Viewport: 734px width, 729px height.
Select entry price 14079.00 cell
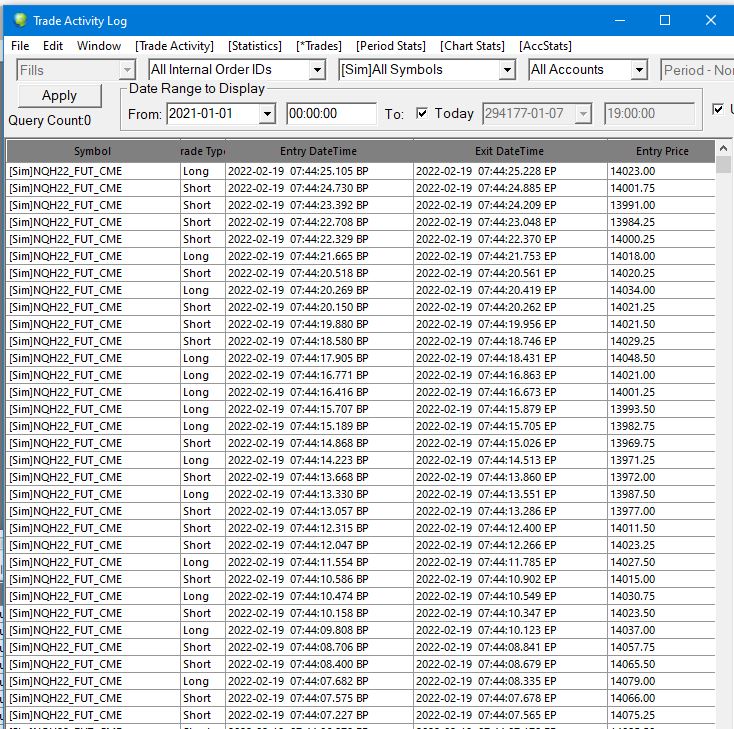(661, 681)
